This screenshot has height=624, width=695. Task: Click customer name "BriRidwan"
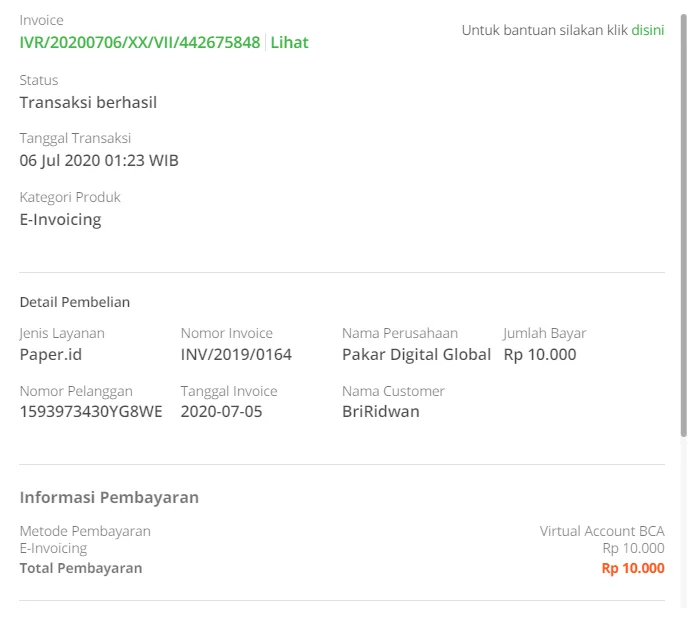coord(380,411)
